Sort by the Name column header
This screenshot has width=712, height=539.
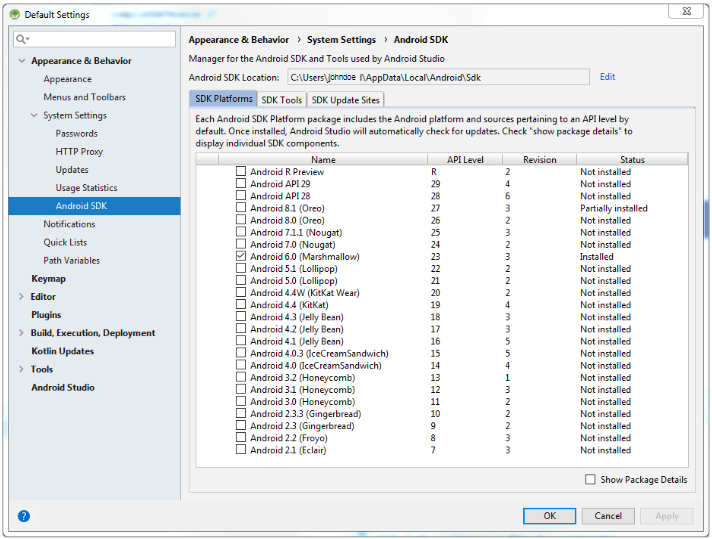(323, 159)
